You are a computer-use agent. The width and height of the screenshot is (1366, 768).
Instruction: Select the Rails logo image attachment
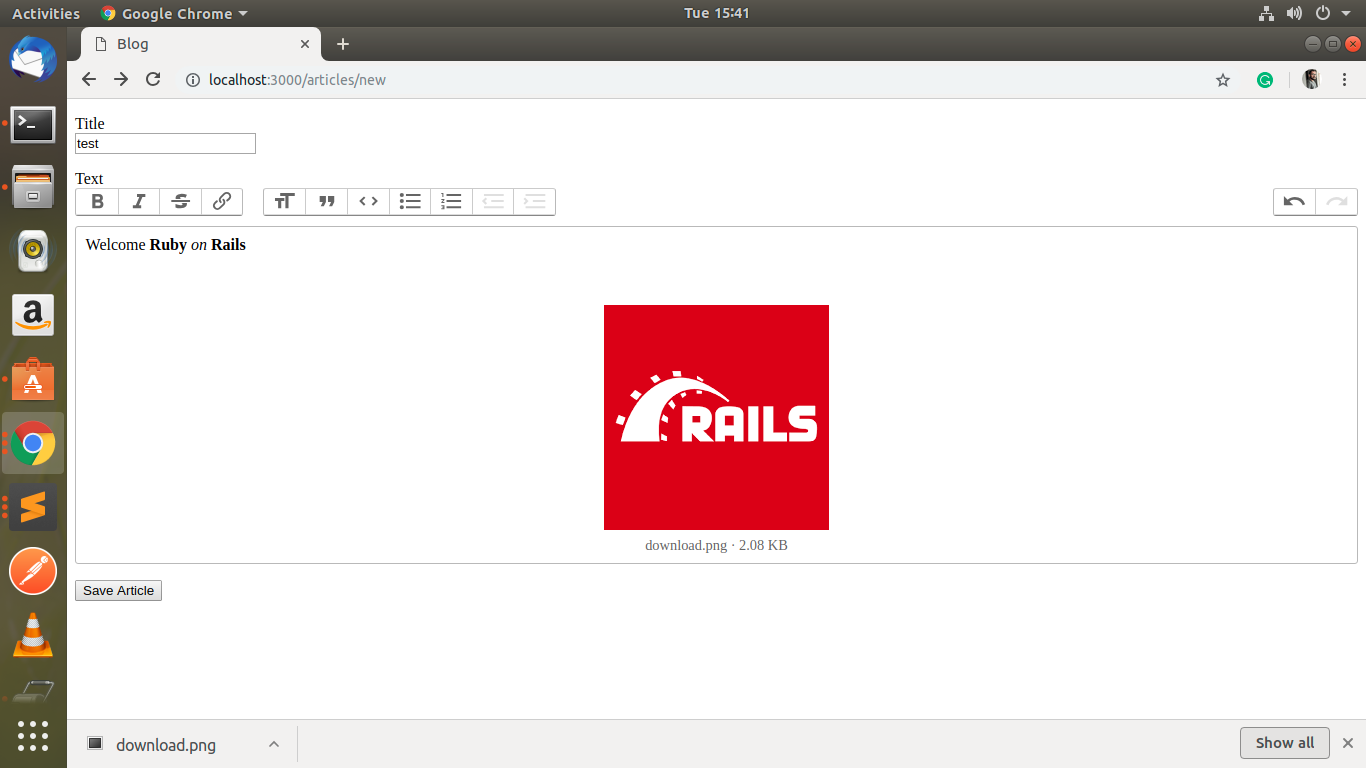click(716, 417)
